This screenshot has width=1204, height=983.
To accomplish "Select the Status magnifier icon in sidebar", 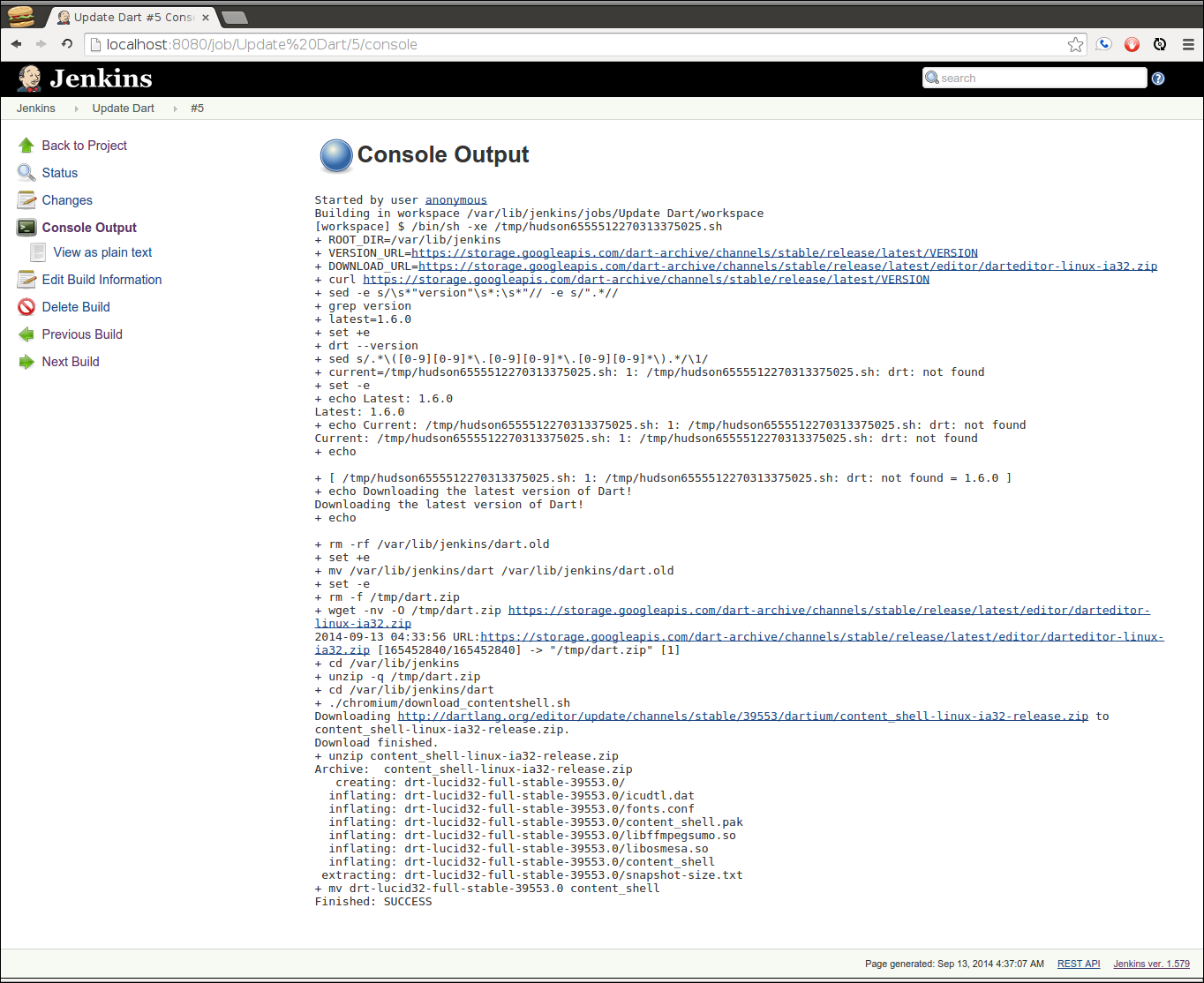I will (x=26, y=172).
